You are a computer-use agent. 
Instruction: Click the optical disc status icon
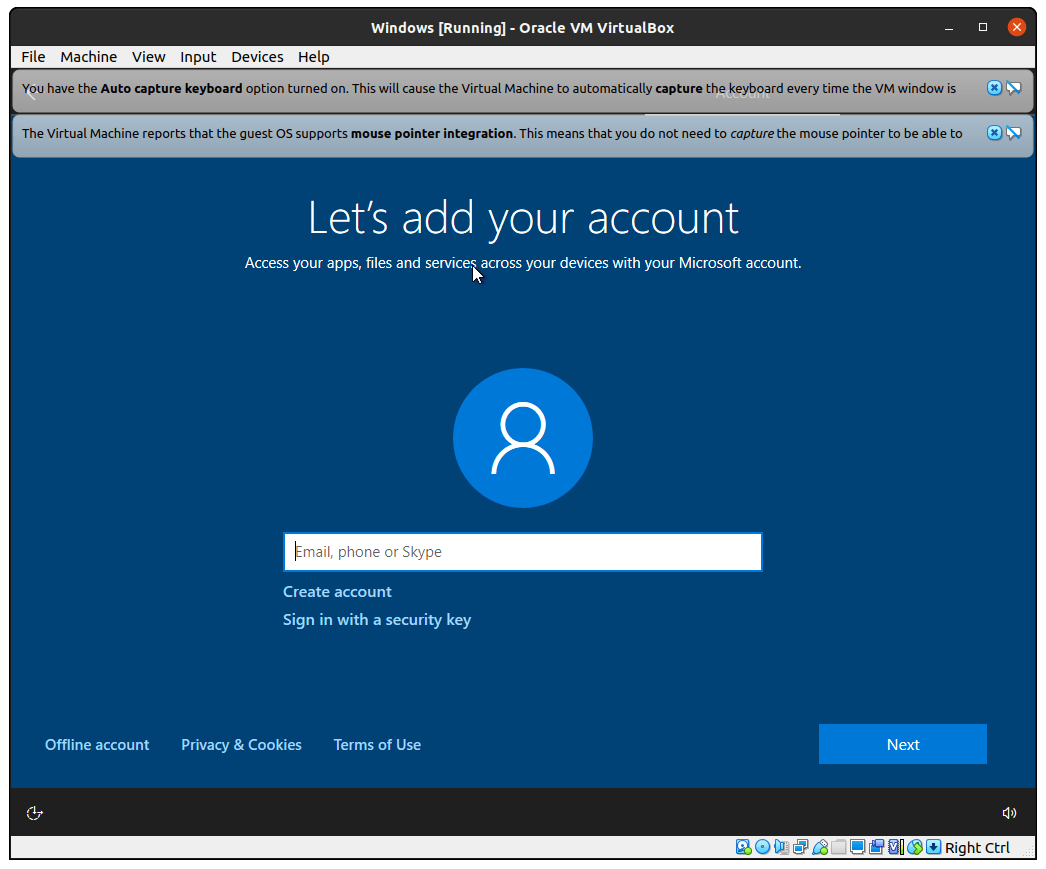pos(762,847)
